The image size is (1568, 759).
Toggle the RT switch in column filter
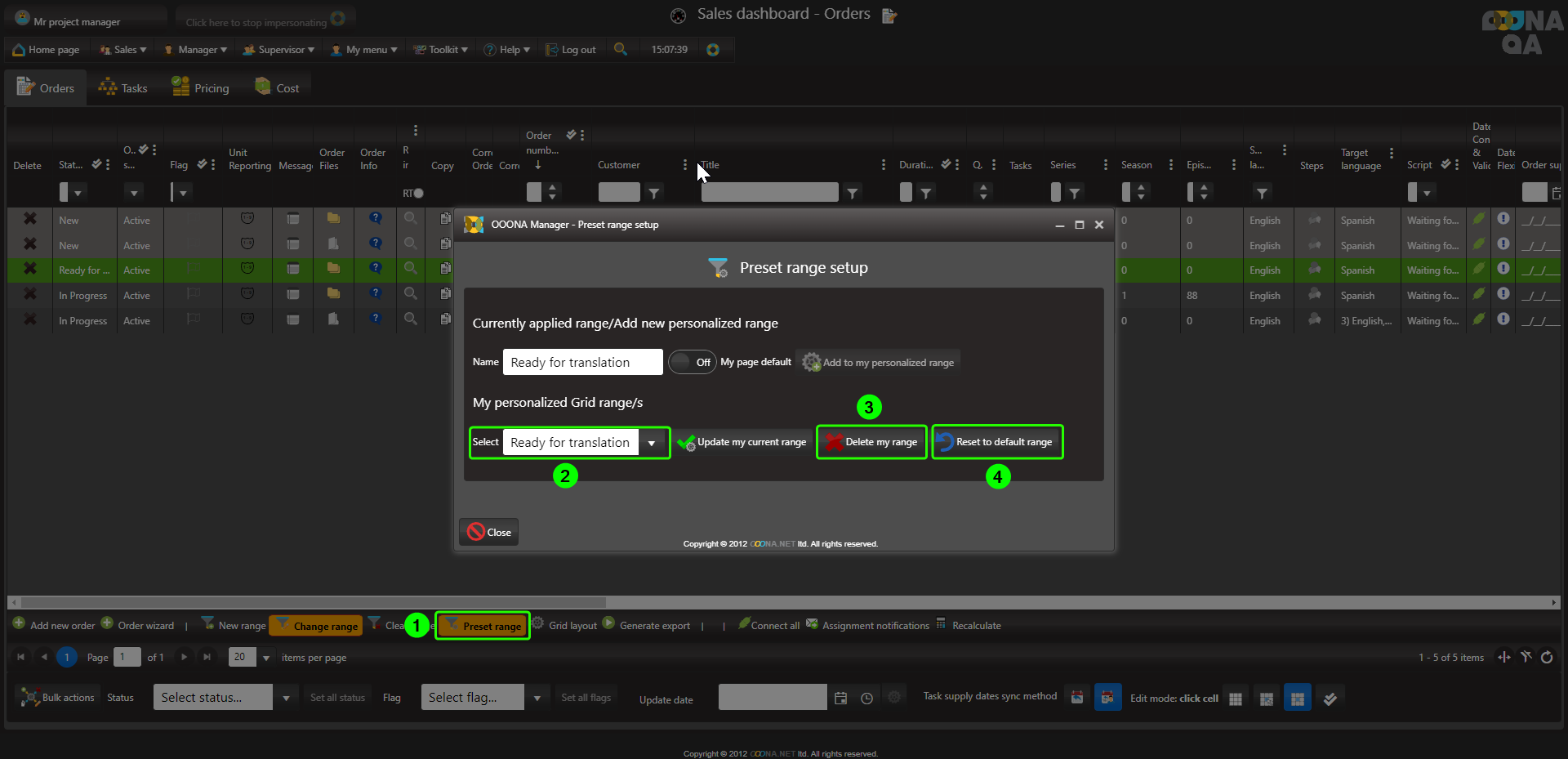click(x=417, y=194)
